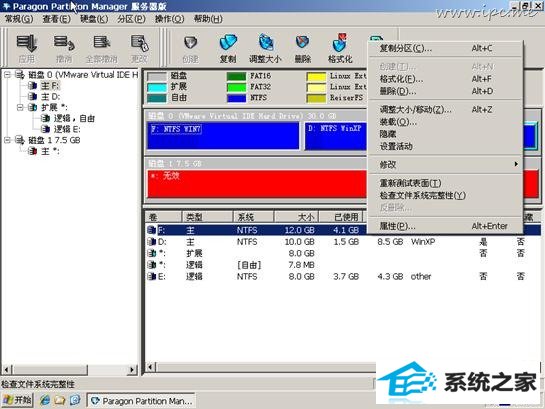Collapse the 磁盘 0 VMware tree node
Screen dimensions: 545x409
7,74
